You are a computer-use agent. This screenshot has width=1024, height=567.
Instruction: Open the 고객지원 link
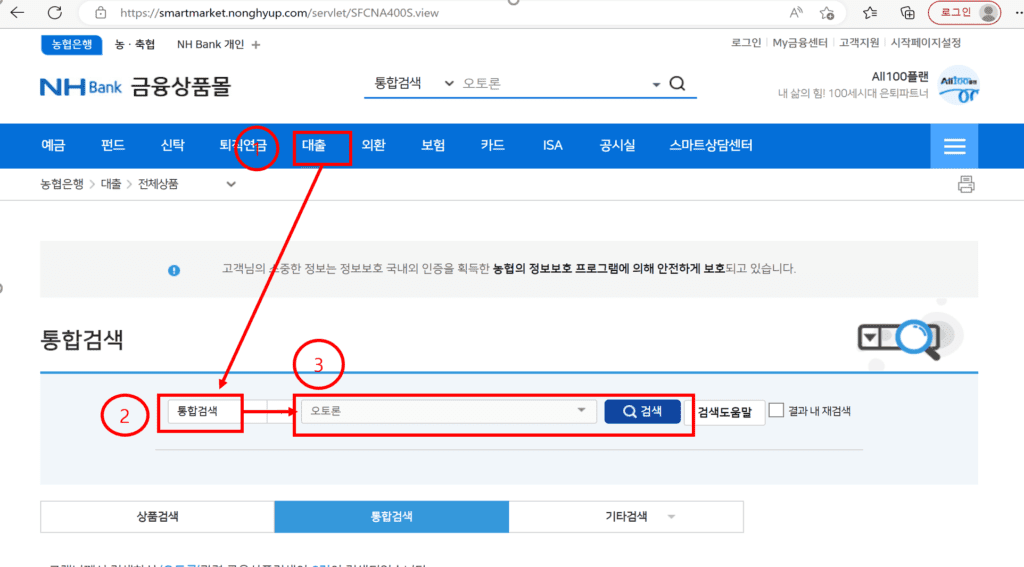pyautogui.click(x=859, y=42)
